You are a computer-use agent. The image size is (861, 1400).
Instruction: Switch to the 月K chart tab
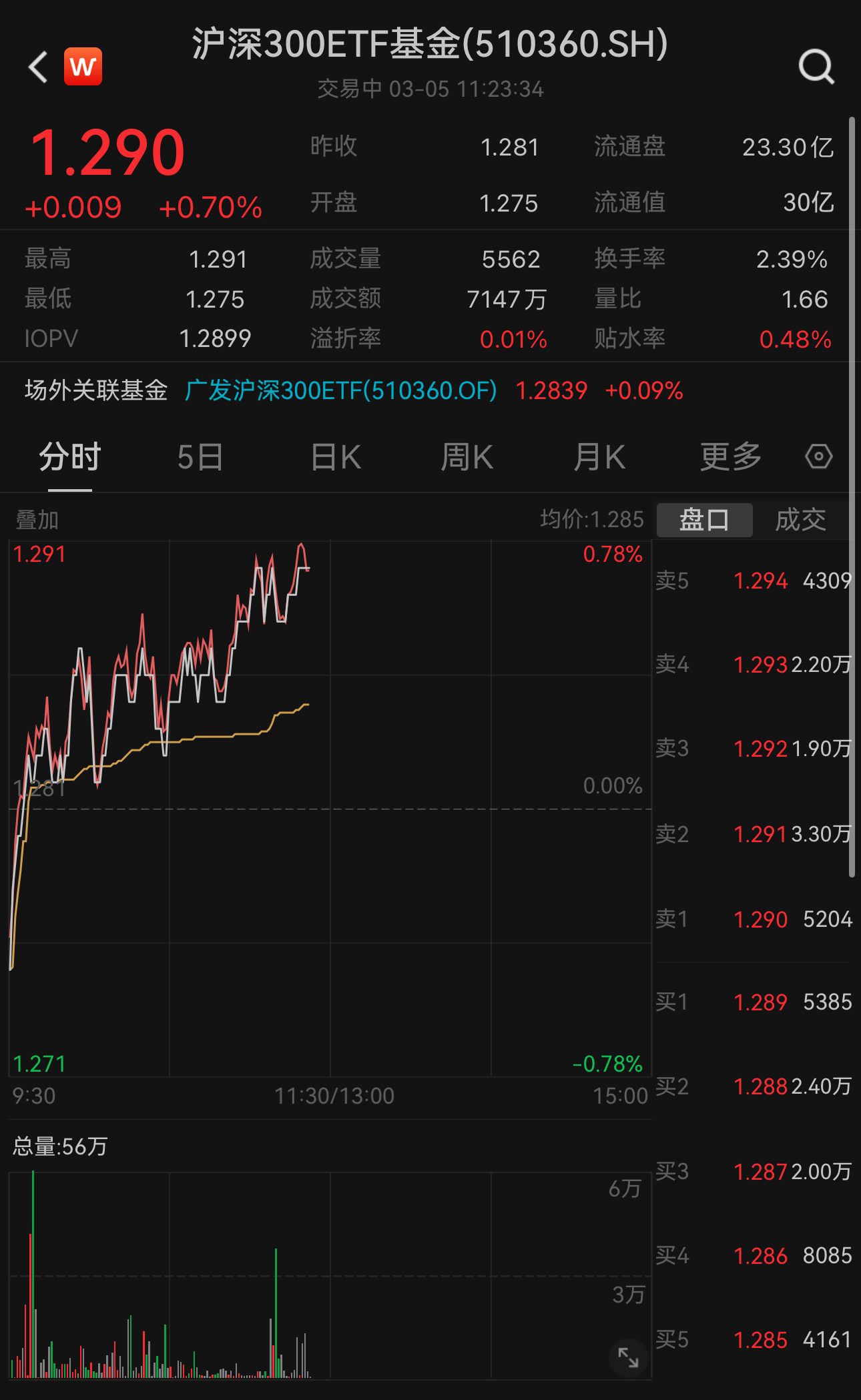tap(599, 458)
